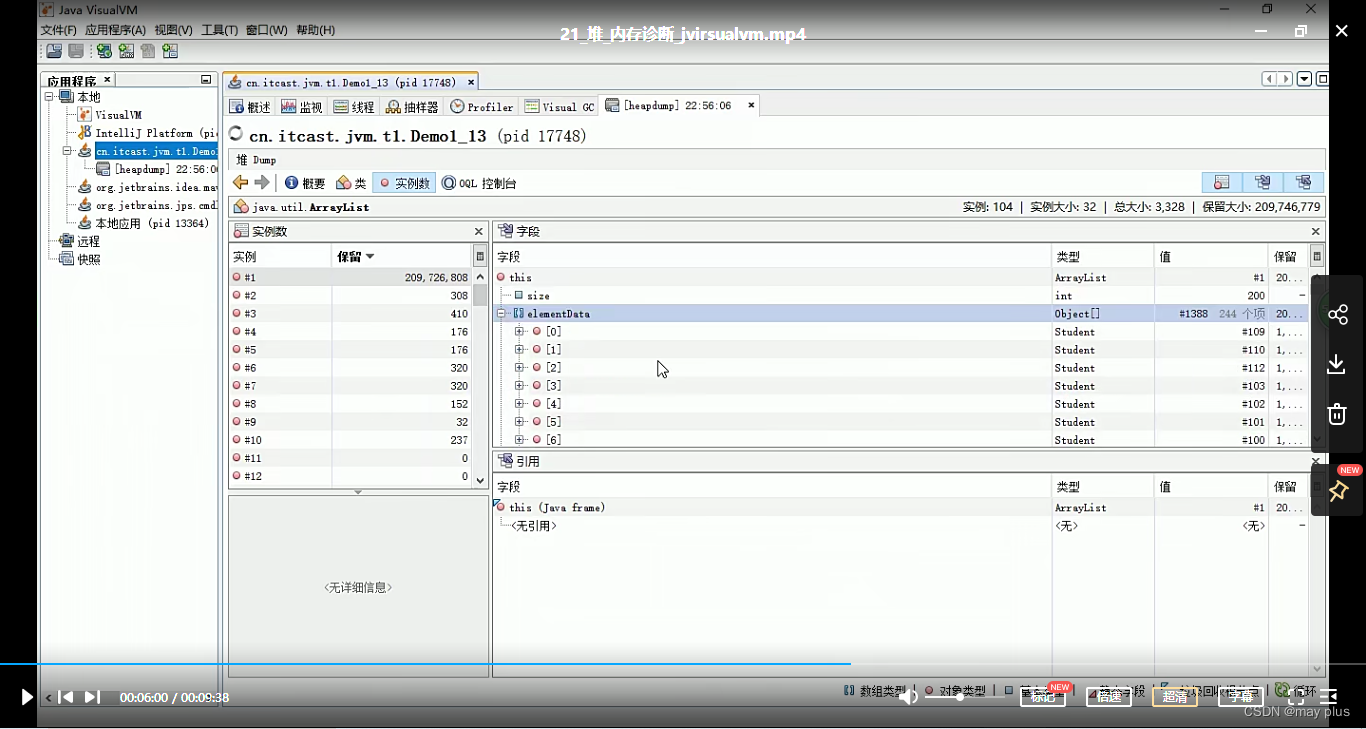Select the IntelliJ Platform tree node
This screenshot has height=729, width=1366.
[147, 133]
